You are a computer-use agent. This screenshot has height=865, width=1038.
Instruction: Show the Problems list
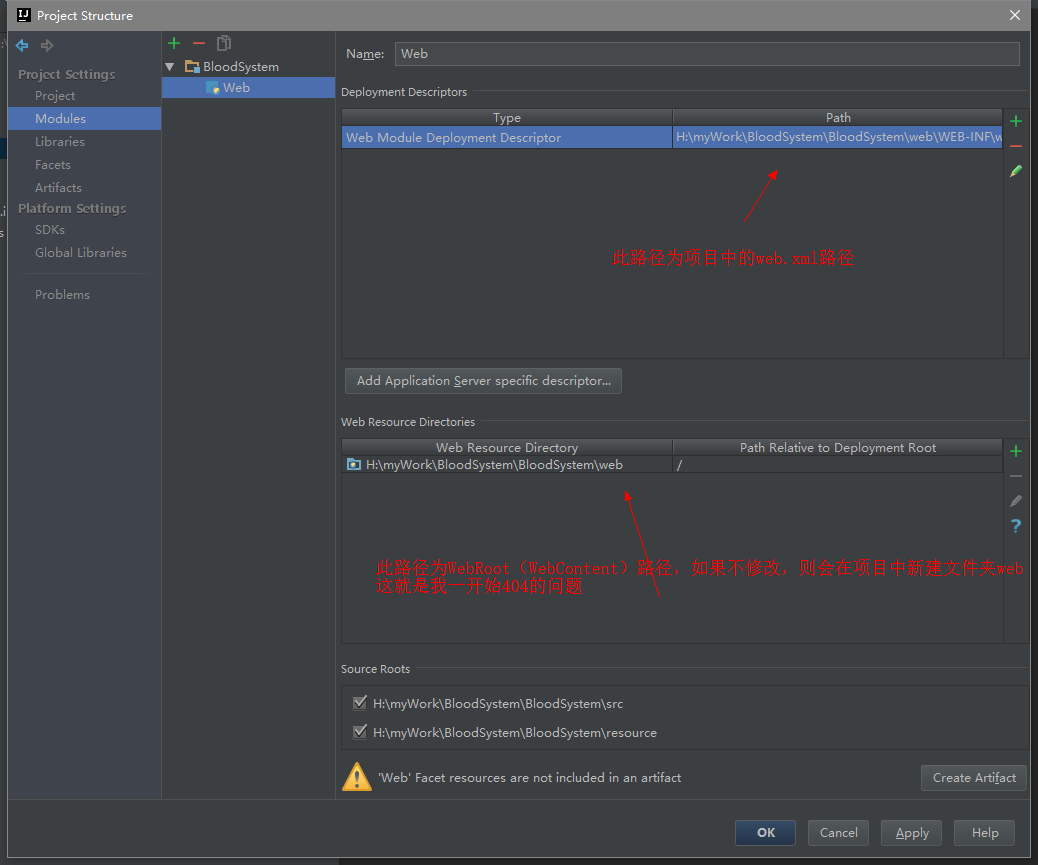click(62, 295)
